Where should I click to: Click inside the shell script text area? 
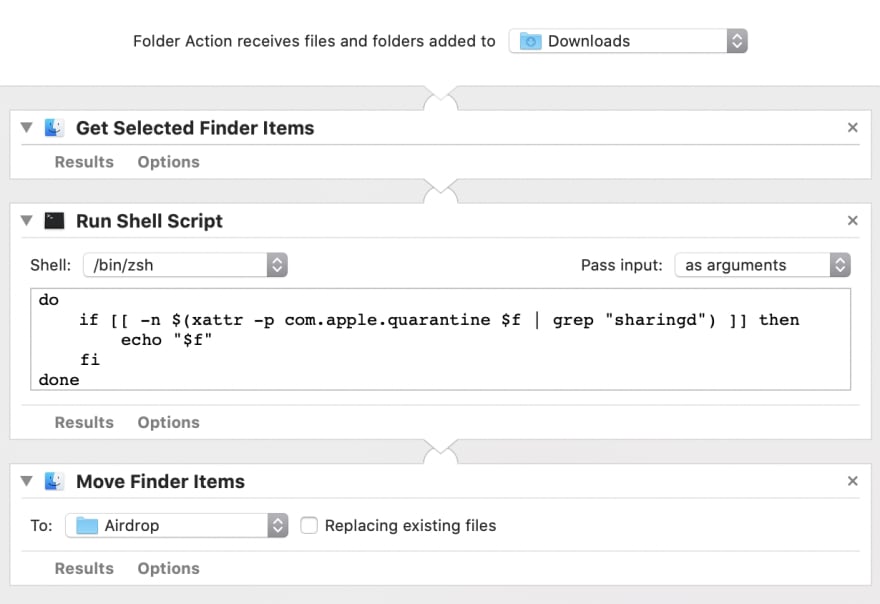(x=441, y=339)
